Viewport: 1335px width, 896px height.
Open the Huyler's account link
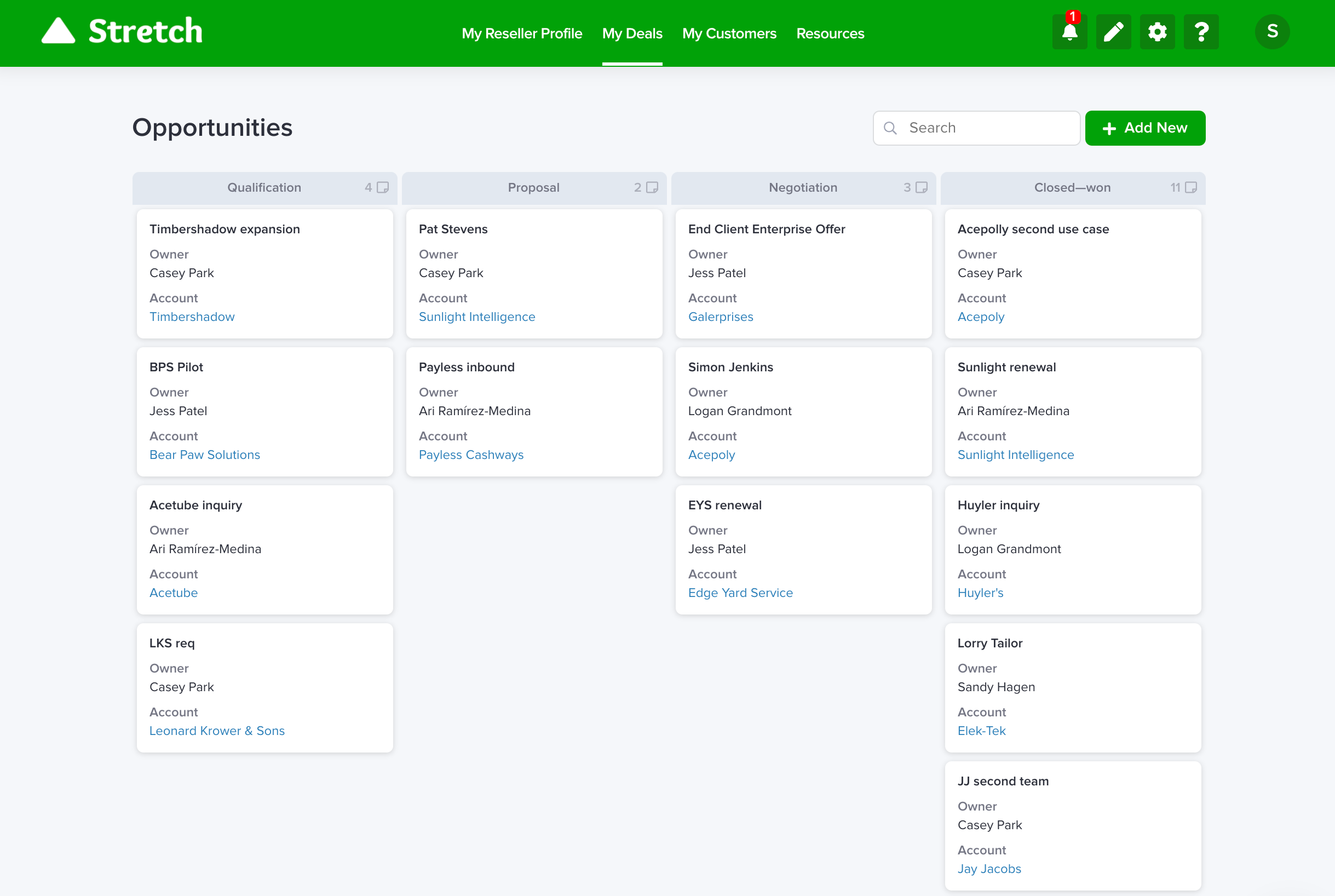pos(980,593)
